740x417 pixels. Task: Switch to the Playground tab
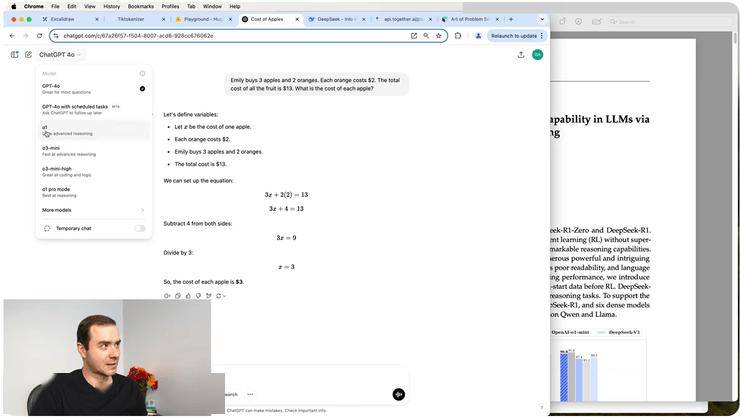[x=203, y=19]
